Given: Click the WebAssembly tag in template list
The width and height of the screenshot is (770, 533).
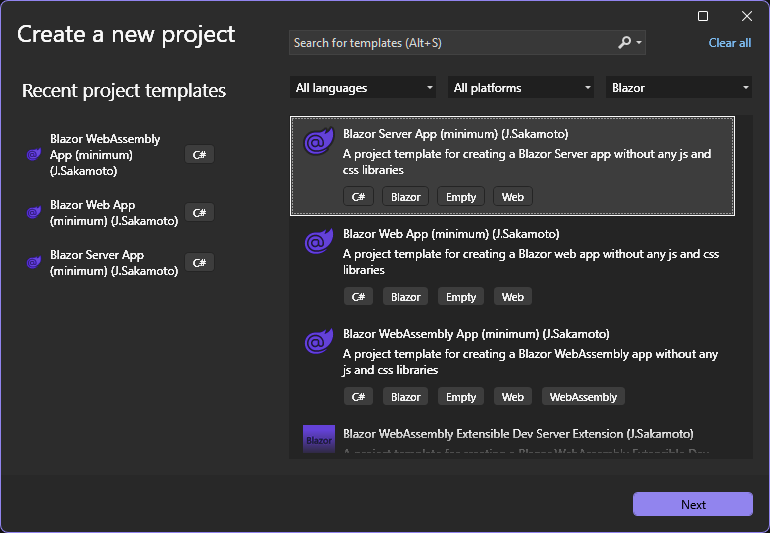Looking at the screenshot, I should [583, 396].
